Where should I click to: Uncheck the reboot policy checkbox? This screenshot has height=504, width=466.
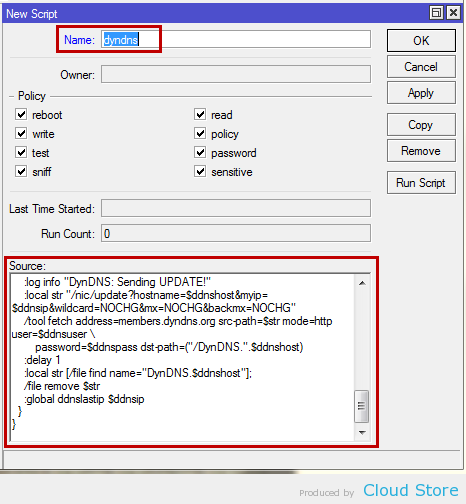pyautogui.click(x=21, y=114)
